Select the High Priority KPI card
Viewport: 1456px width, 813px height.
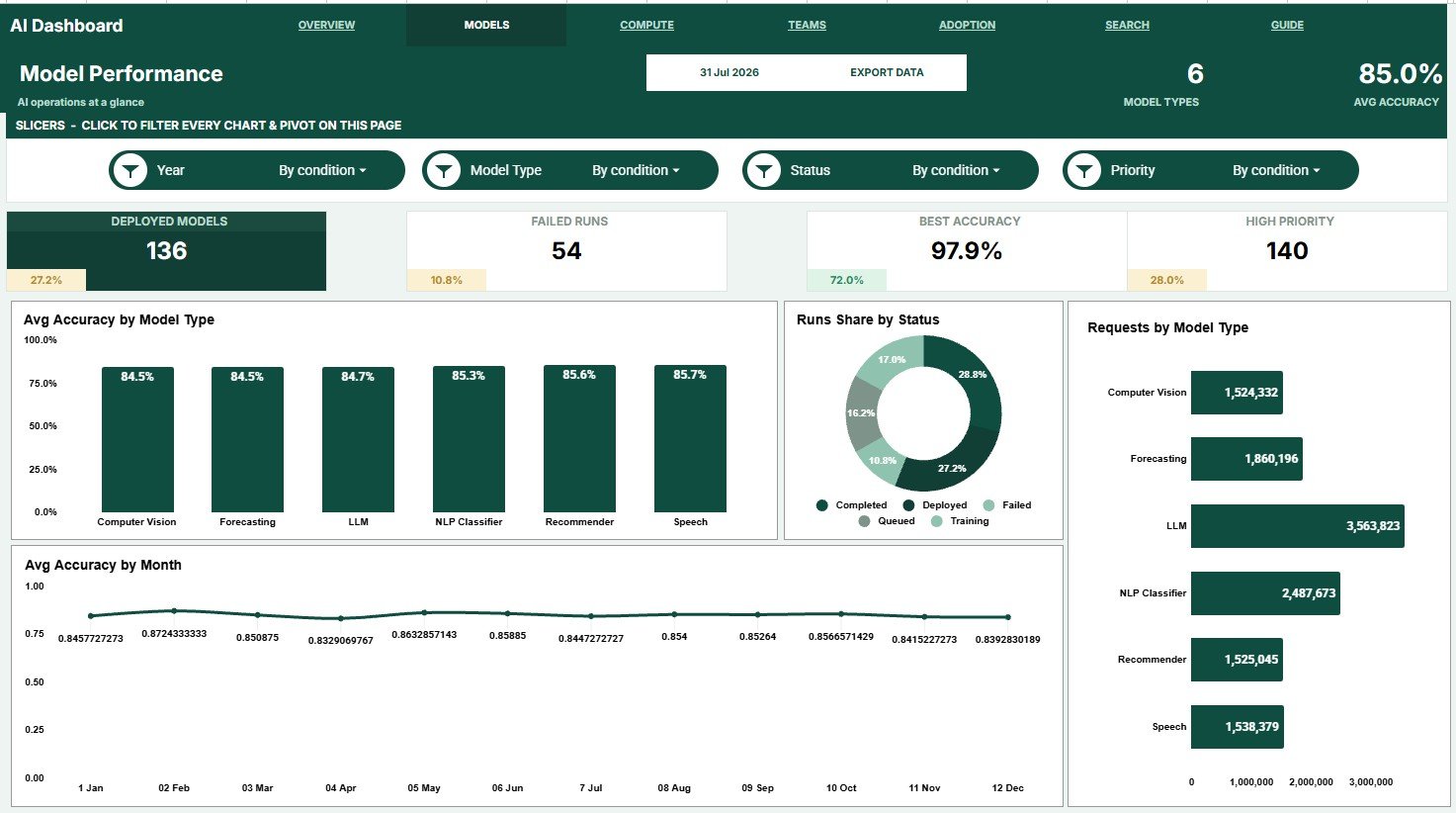point(1287,251)
